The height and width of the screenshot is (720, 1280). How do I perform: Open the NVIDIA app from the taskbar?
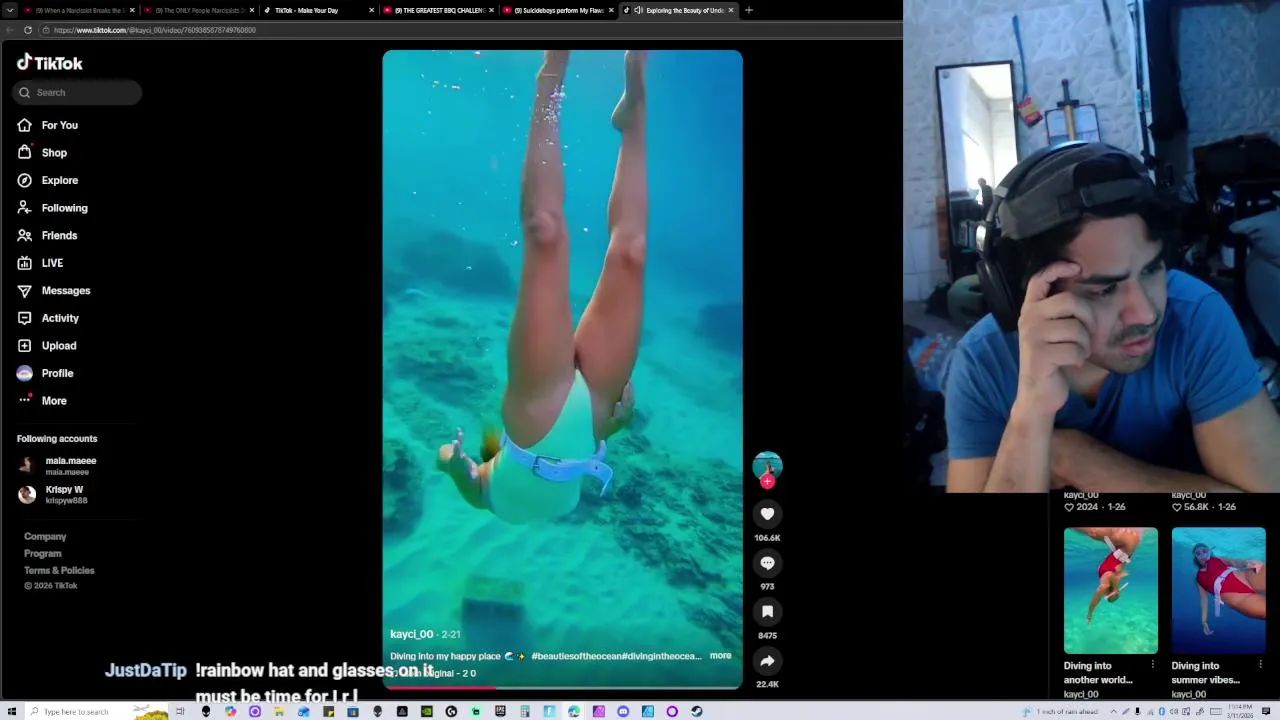click(427, 711)
